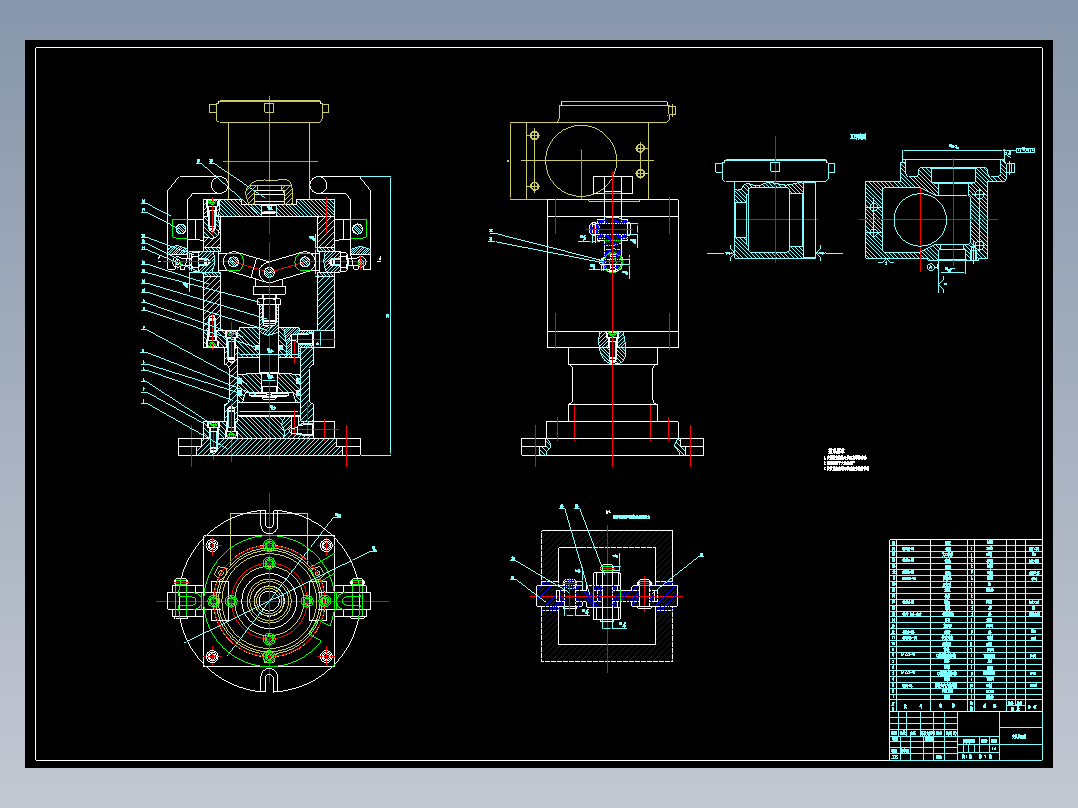The width and height of the screenshot is (1078, 808).
Task: Select the center bolt in blue section view
Action: tap(607, 594)
